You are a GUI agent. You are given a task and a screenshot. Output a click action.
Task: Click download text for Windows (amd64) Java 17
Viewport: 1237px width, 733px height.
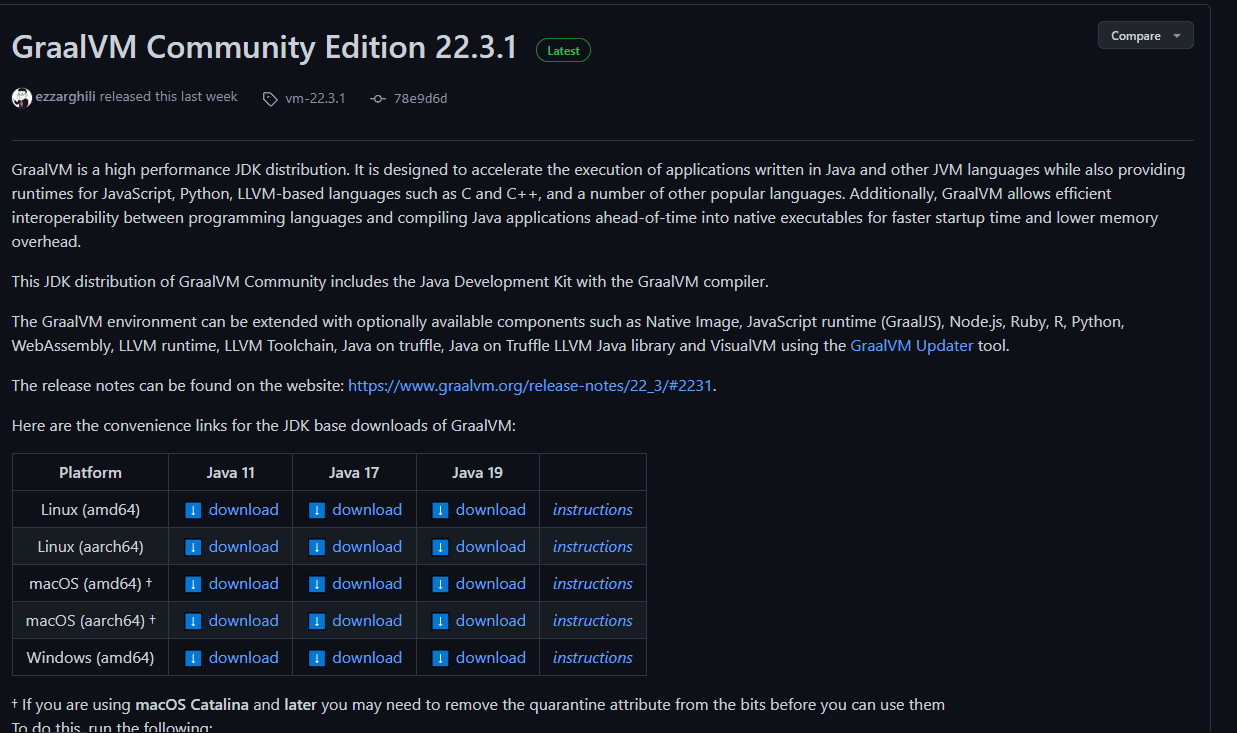pyautogui.click(x=367, y=658)
